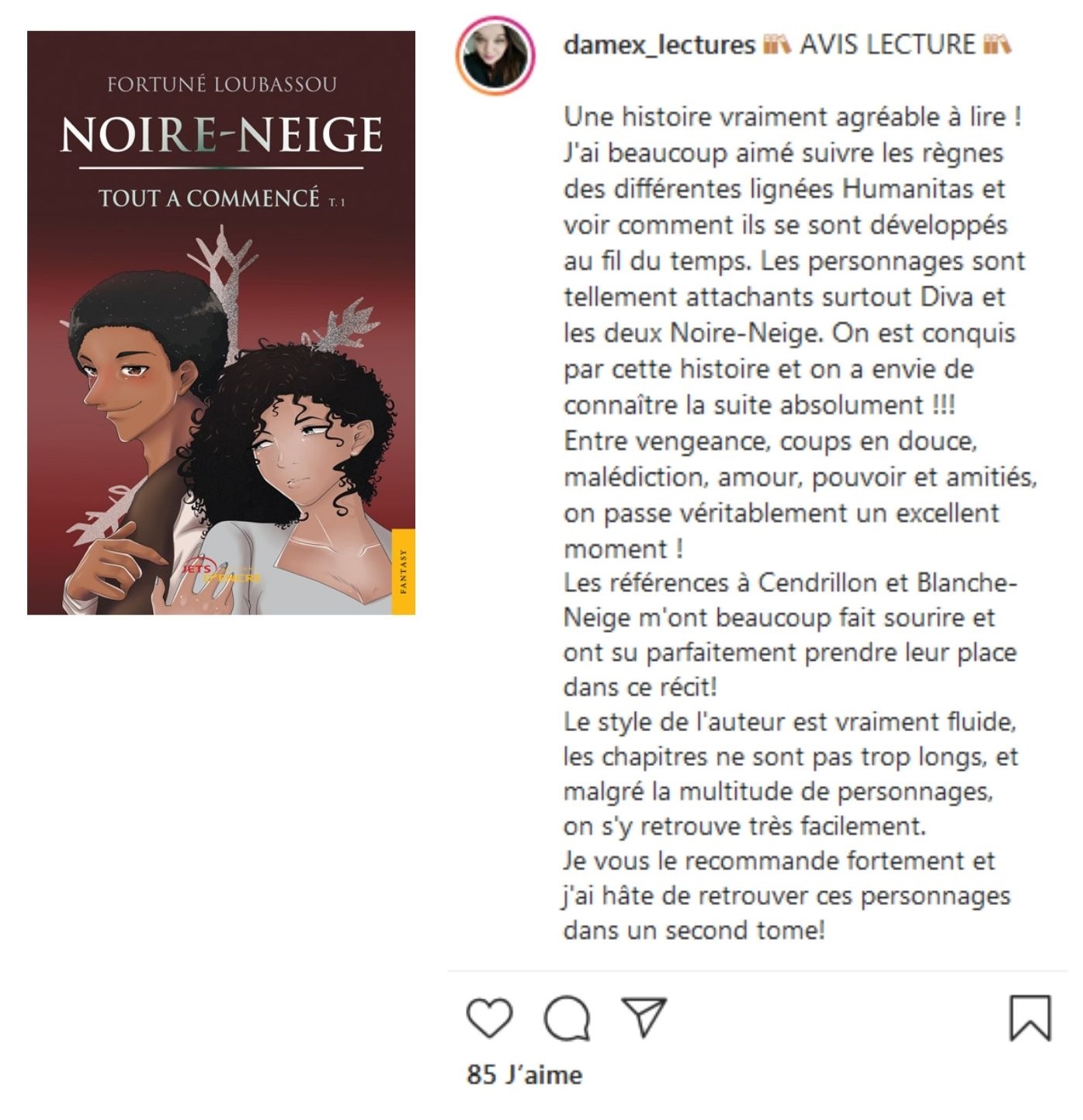1083x1120 pixels.
Task: Click the NOIRE-NEIGE title on cover
Action: [x=221, y=135]
